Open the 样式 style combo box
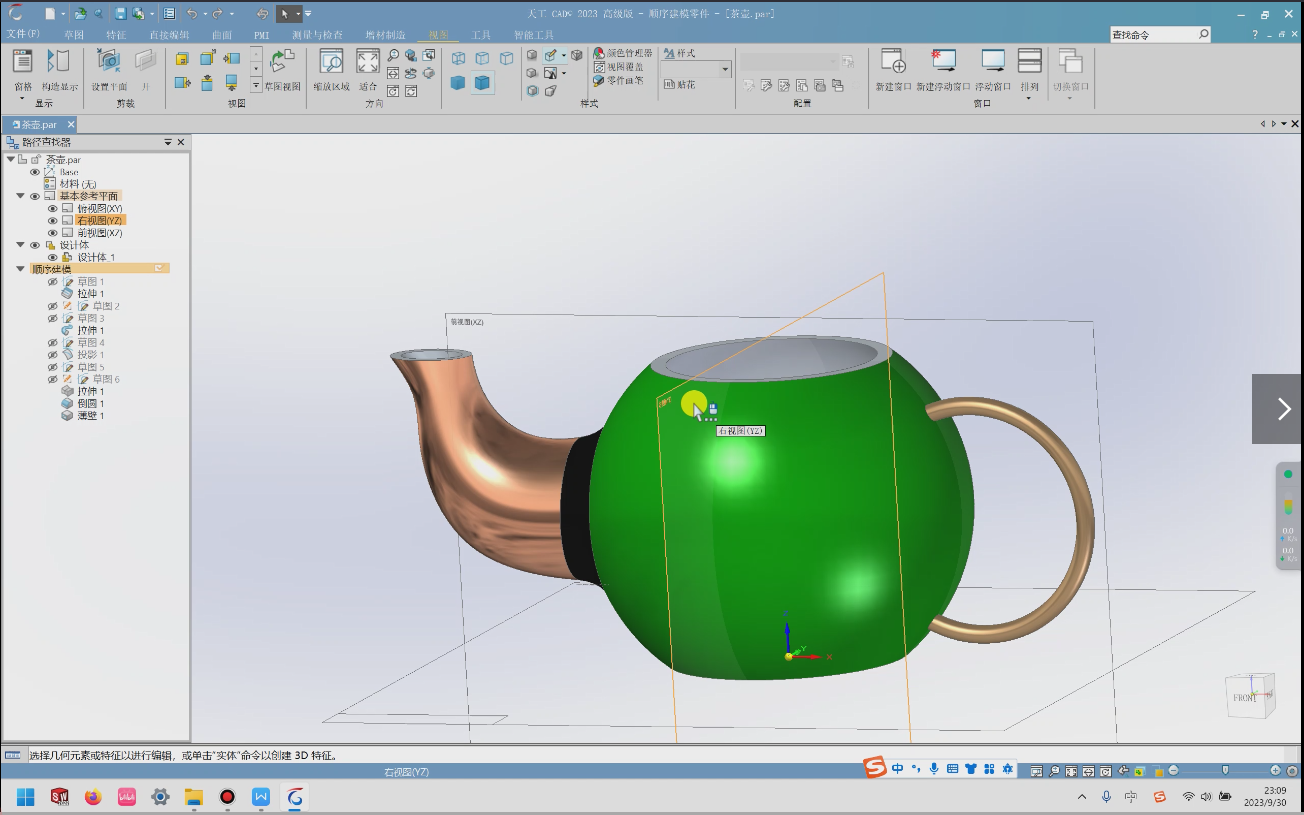The image size is (1304, 815). (x=696, y=69)
